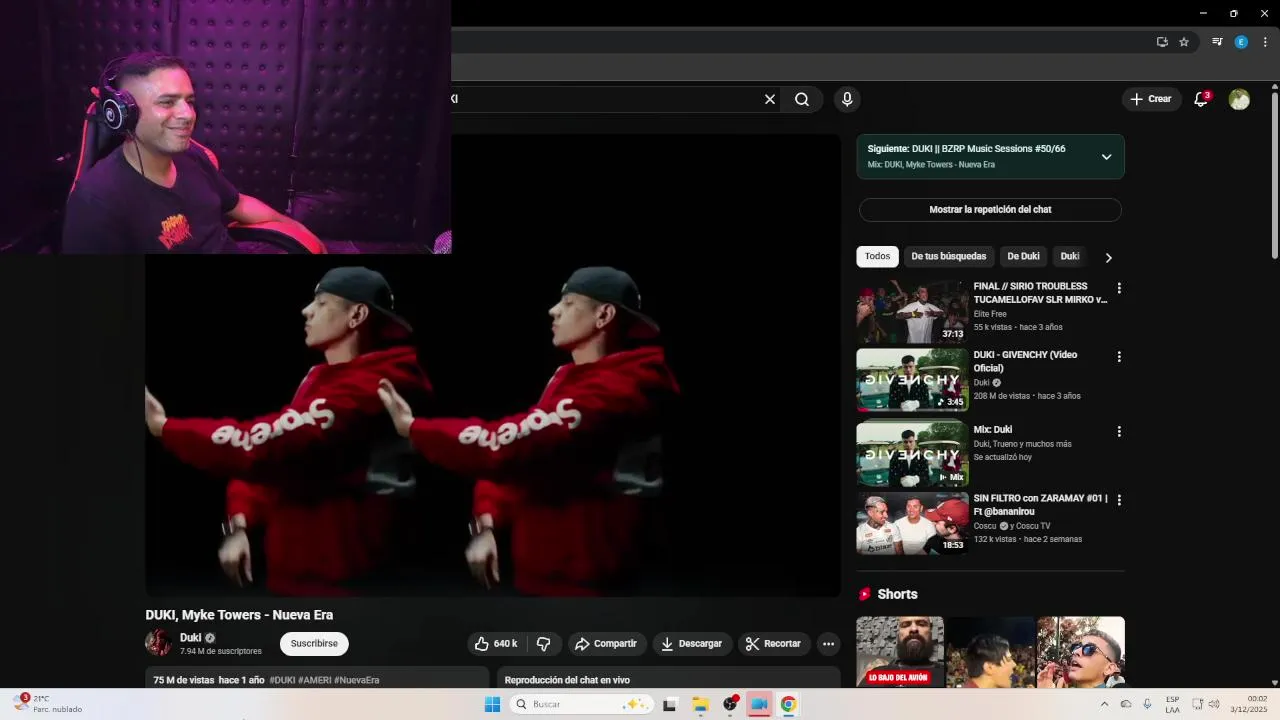Click Mostrar la repetición del chat
The height and width of the screenshot is (720, 1280).
990,210
